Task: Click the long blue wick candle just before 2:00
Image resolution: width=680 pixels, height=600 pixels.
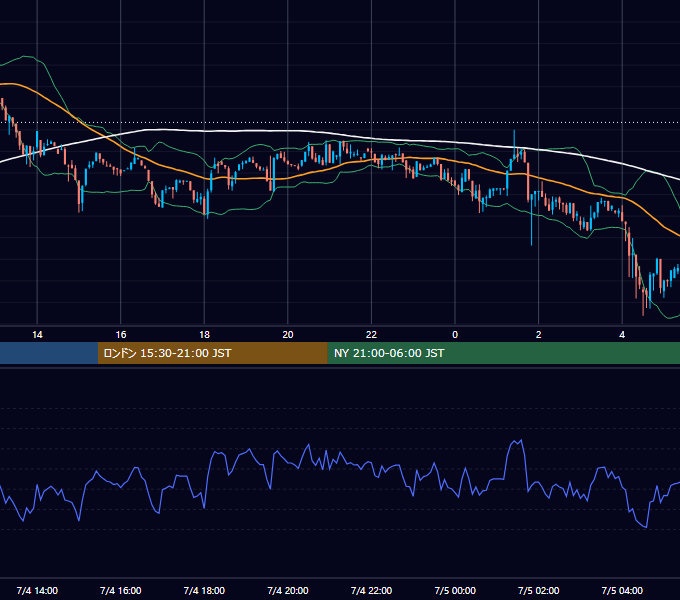Action: click(532, 220)
